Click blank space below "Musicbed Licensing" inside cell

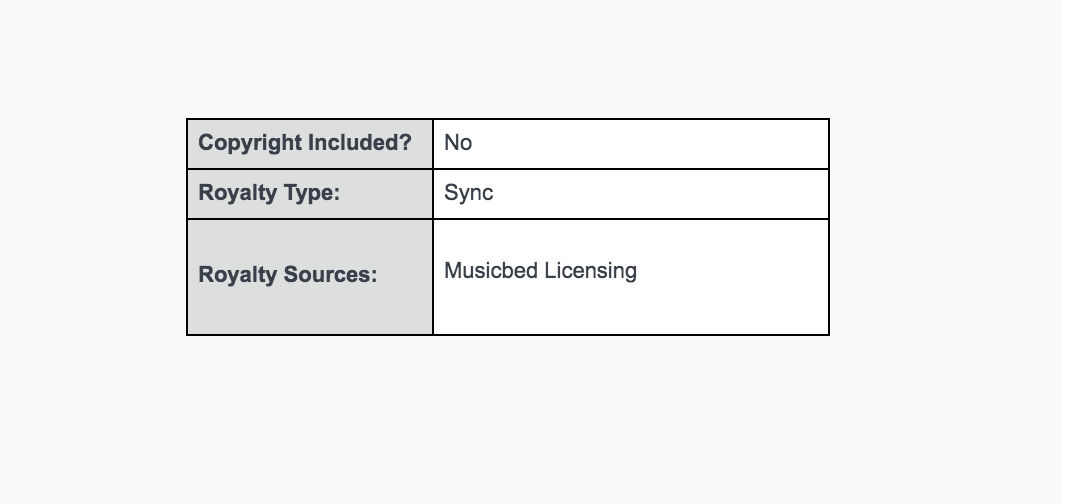click(630, 312)
